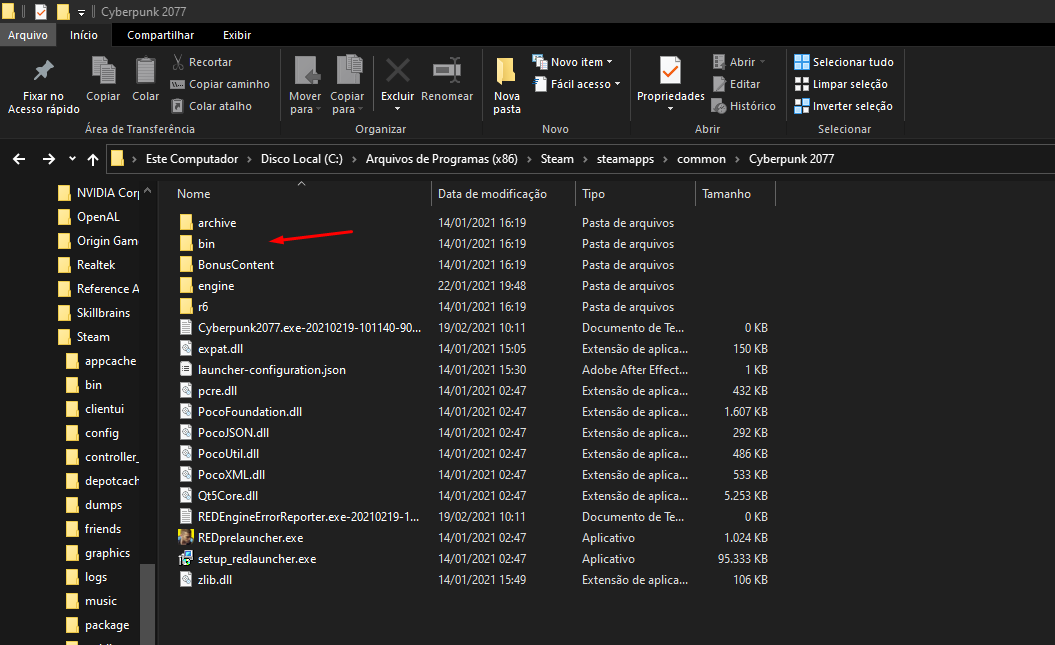
Task: Click Este Computador in the address bar
Action: [192, 159]
